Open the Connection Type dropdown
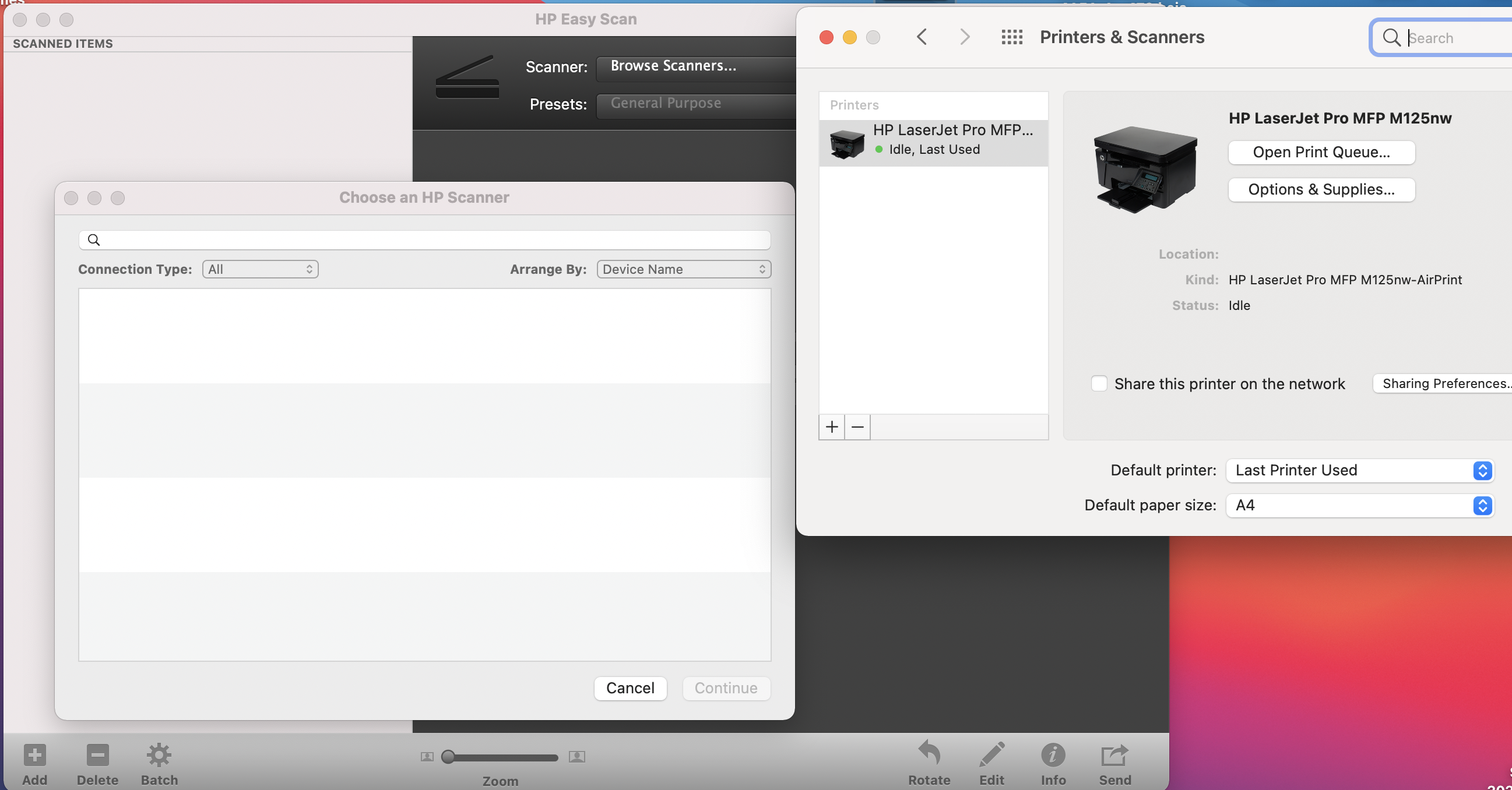Screen dimensions: 1512x790 coord(260,269)
